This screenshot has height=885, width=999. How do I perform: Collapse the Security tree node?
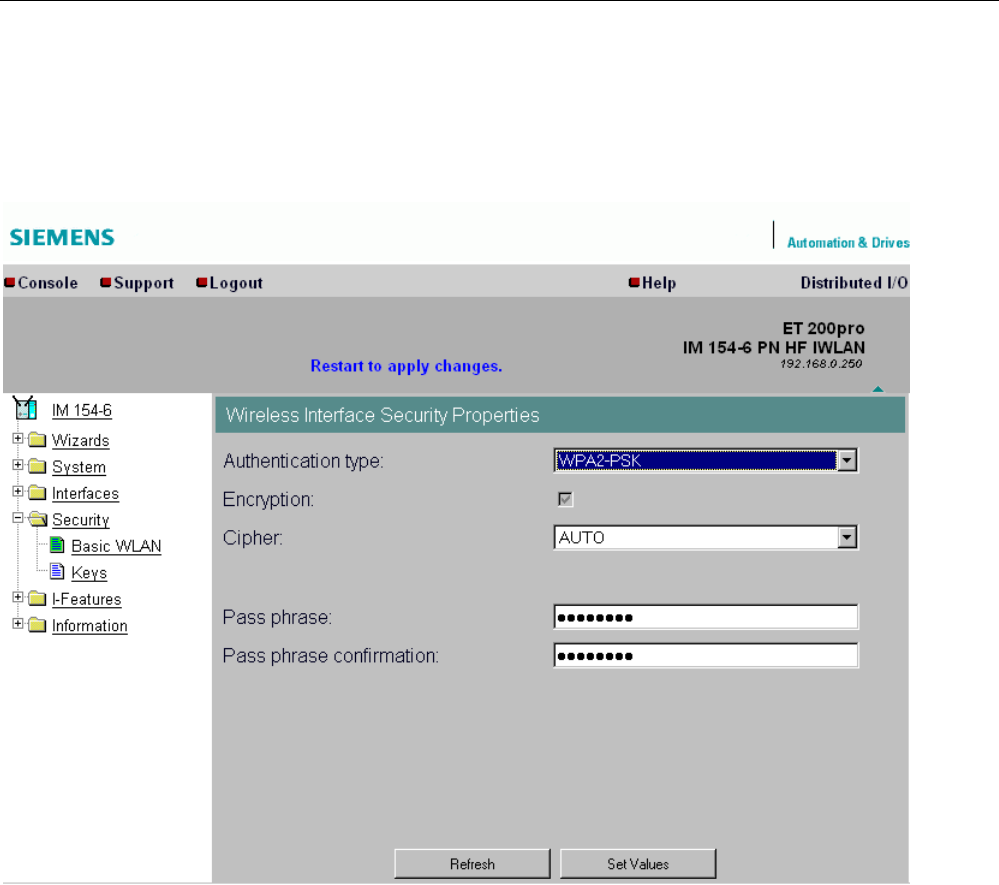click(18, 518)
